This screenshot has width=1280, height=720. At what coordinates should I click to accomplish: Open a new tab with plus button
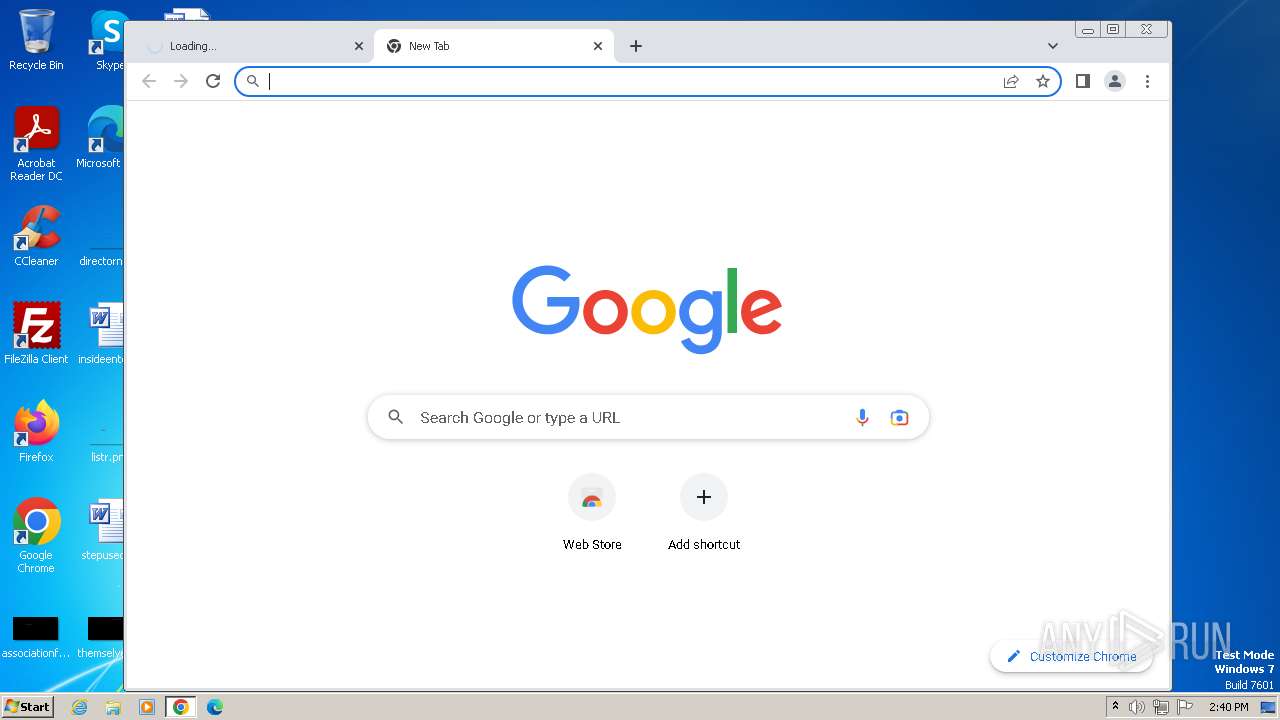636,46
